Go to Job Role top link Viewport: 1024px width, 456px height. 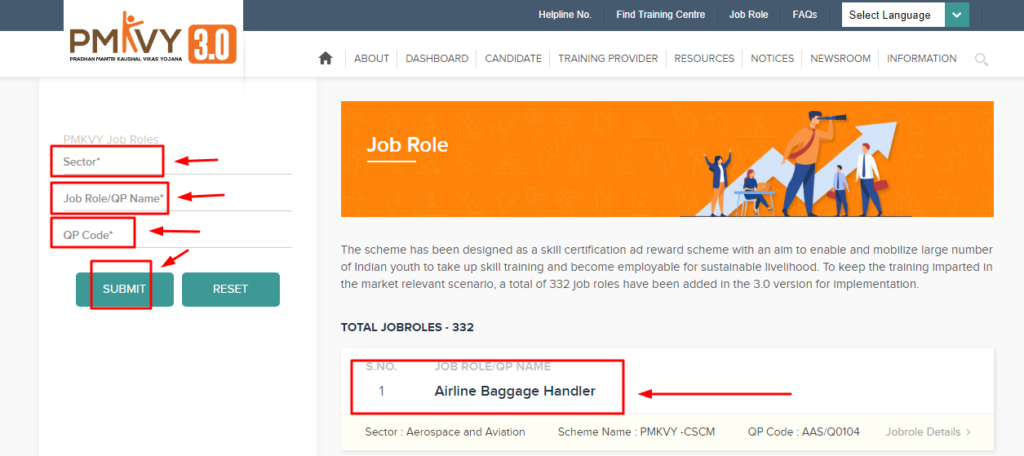[x=748, y=14]
